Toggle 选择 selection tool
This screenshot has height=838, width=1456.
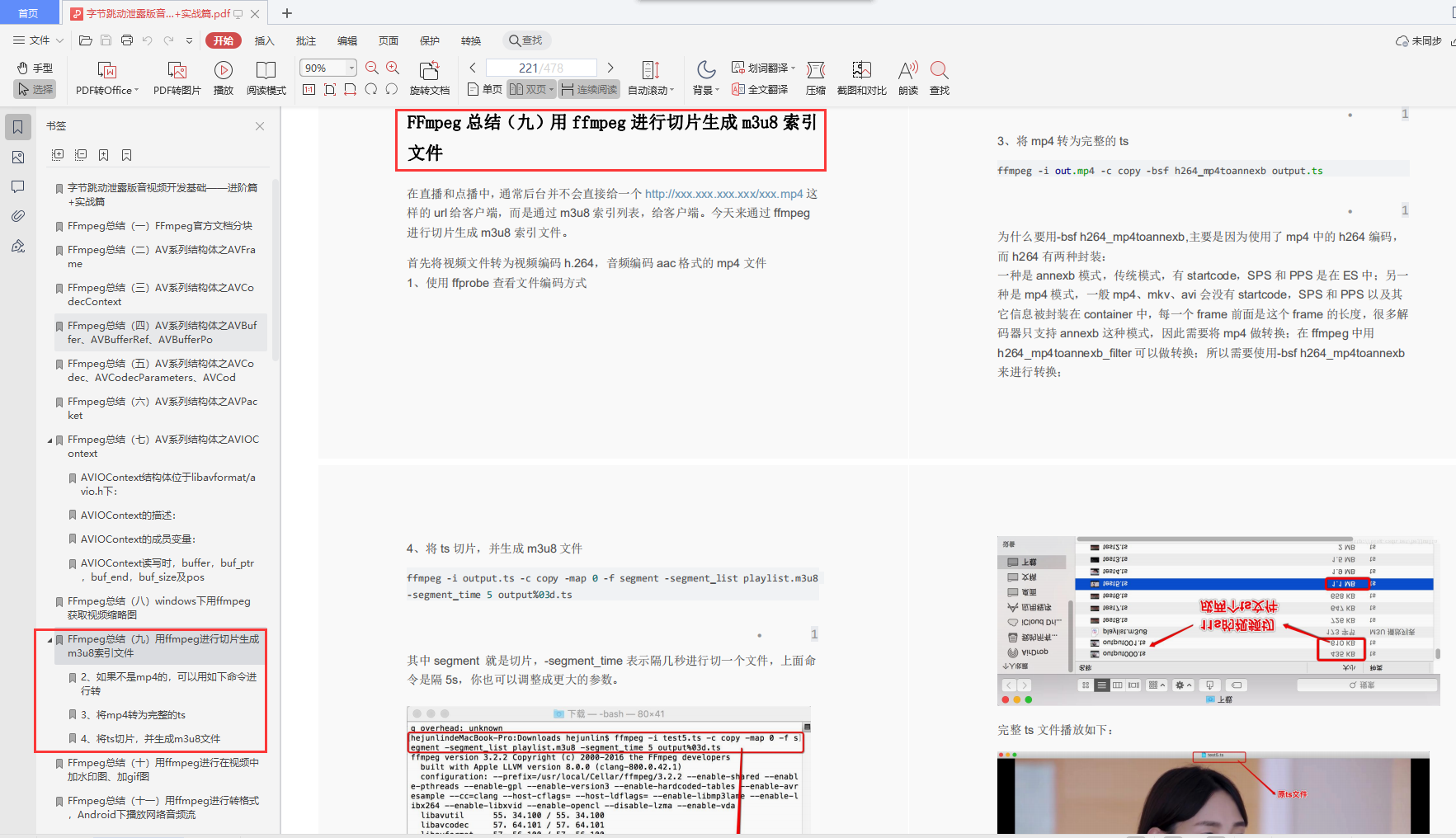click(x=35, y=89)
